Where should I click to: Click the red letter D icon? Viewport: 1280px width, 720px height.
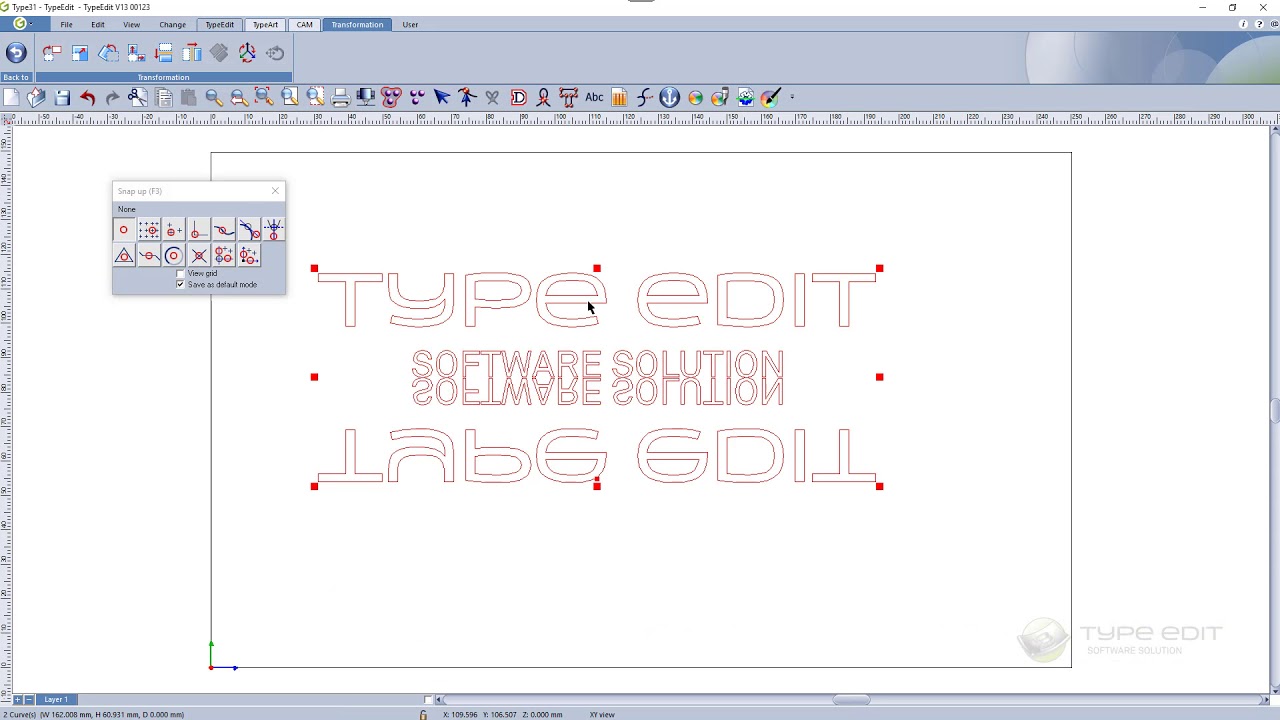[518, 97]
